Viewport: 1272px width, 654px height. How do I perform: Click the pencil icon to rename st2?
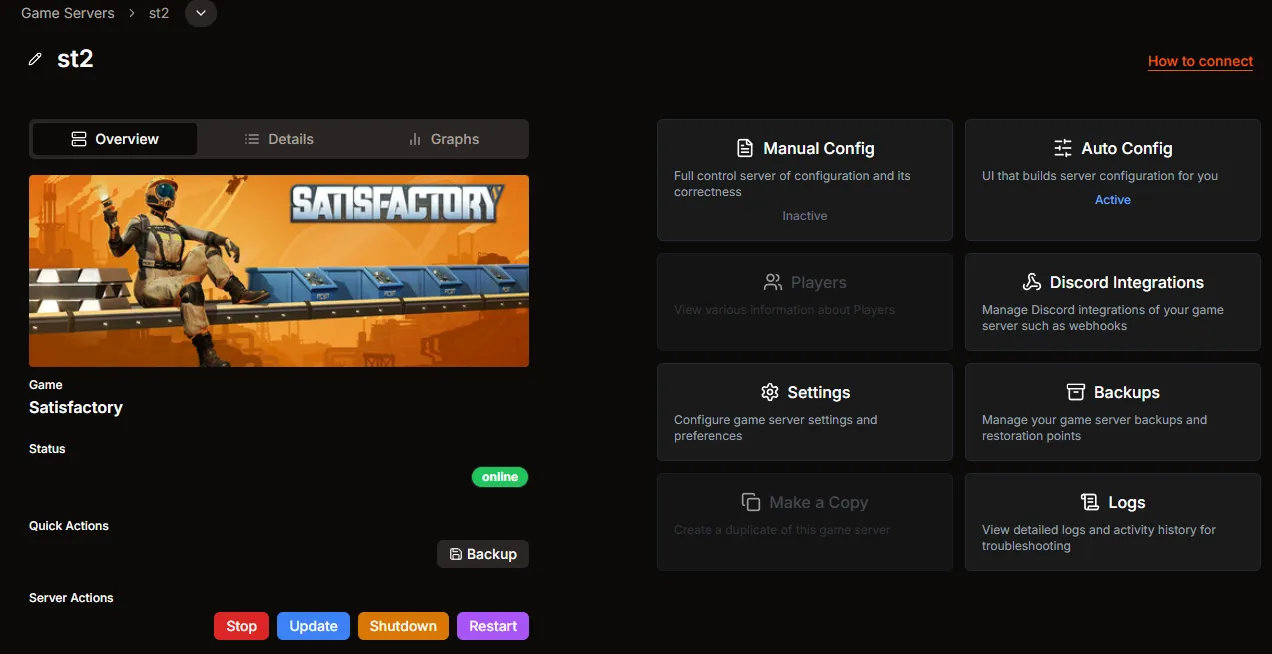tap(34, 59)
